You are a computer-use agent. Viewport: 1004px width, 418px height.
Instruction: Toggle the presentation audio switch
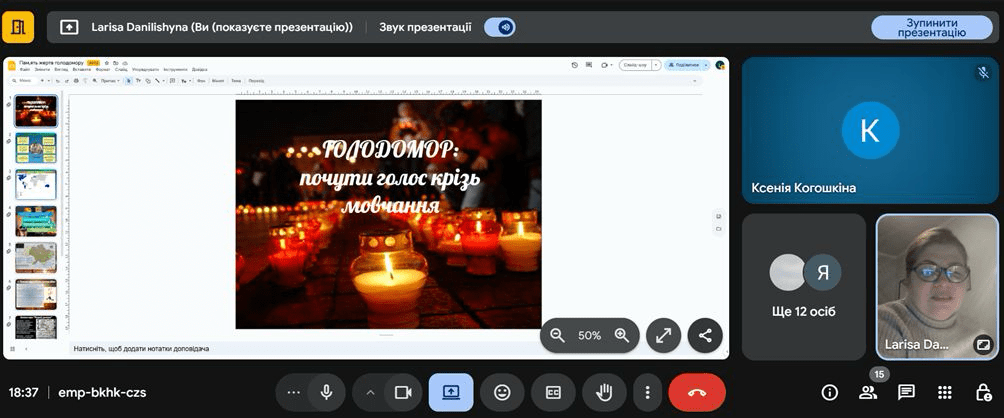(x=499, y=27)
